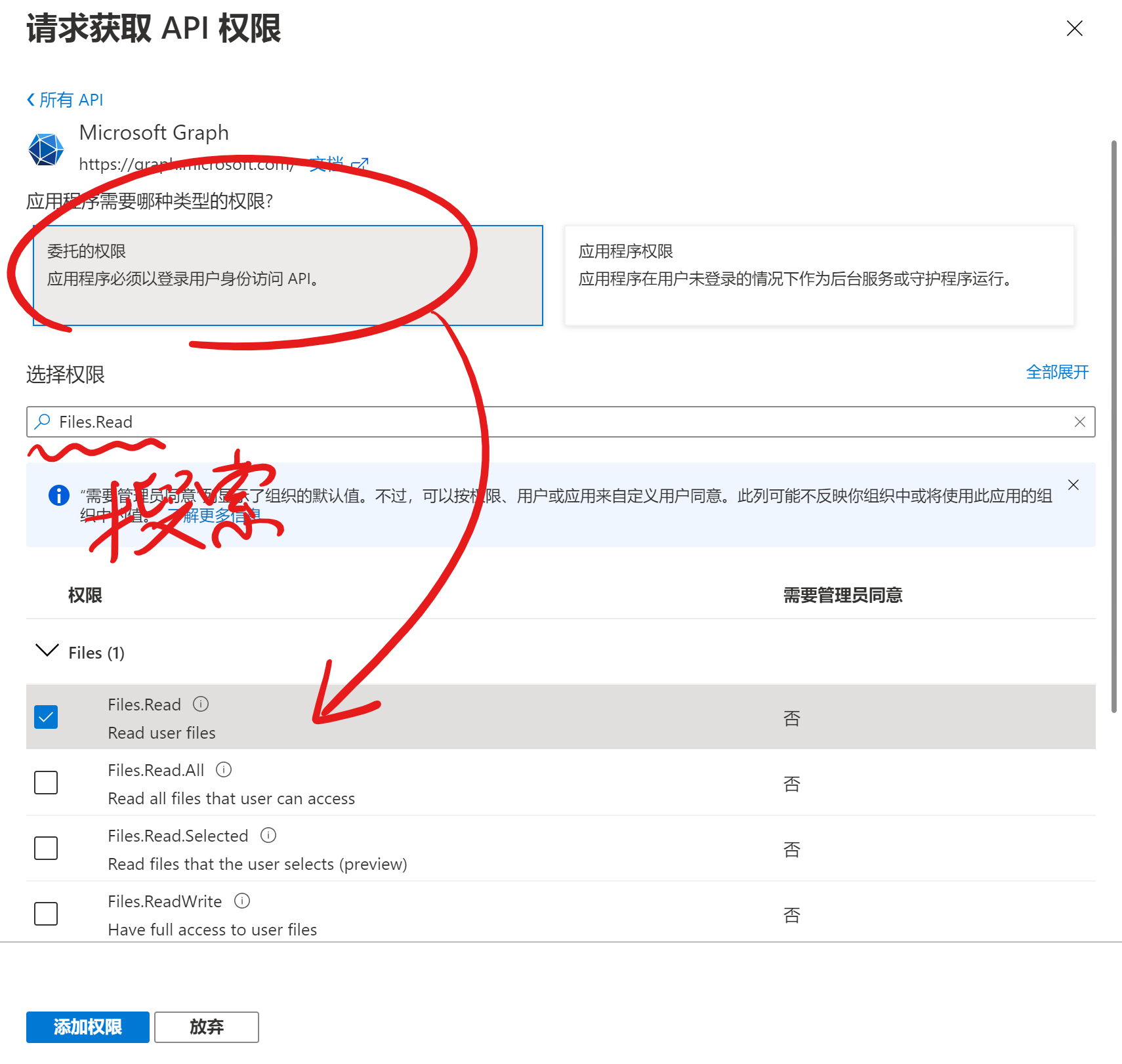Click 'Read user files' description text

(x=162, y=733)
